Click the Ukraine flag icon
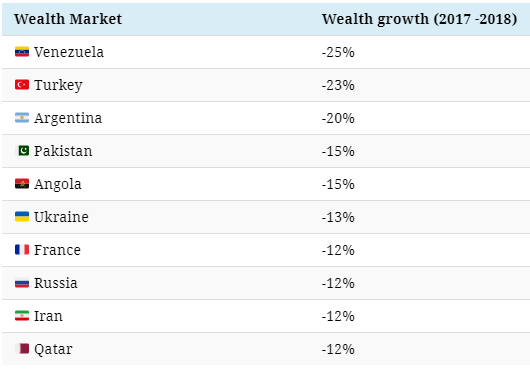Viewport: 530px width, 373px height. pyautogui.click(x=22, y=217)
